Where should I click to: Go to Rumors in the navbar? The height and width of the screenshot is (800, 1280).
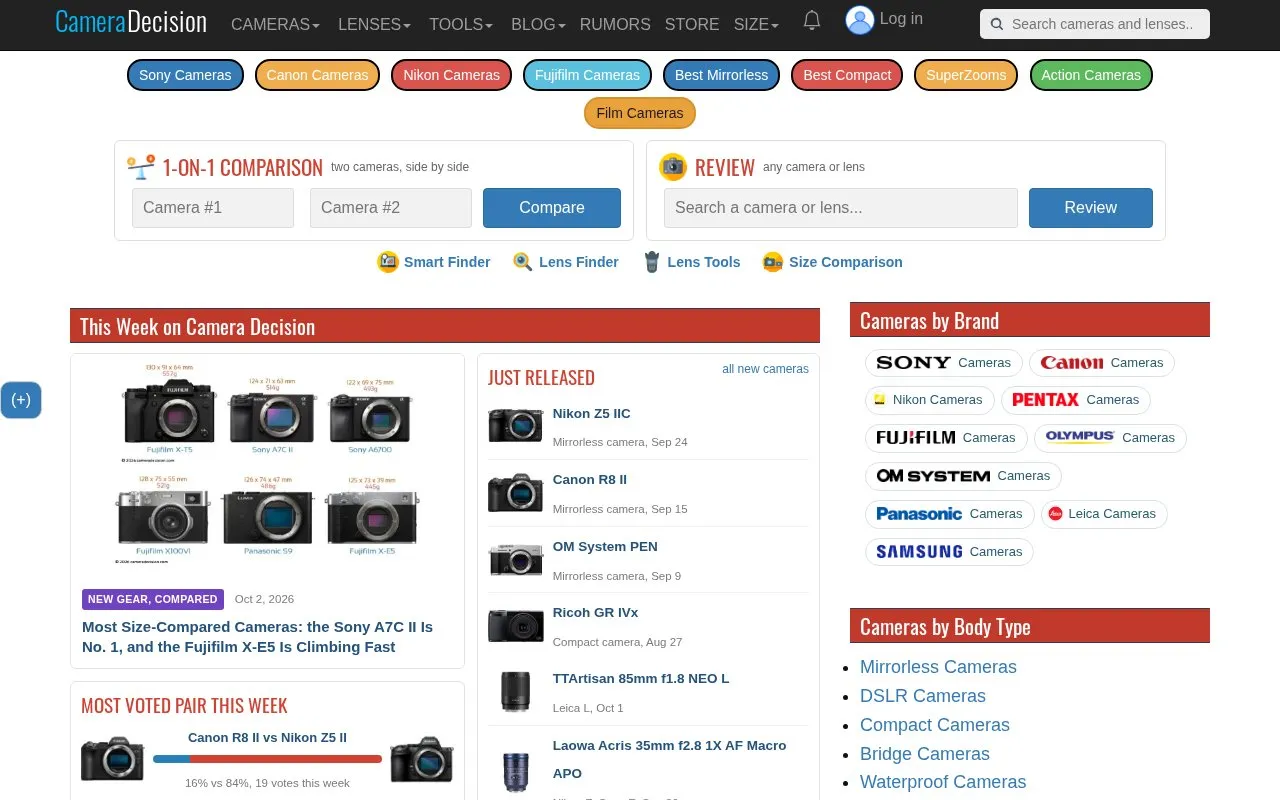[x=615, y=24]
